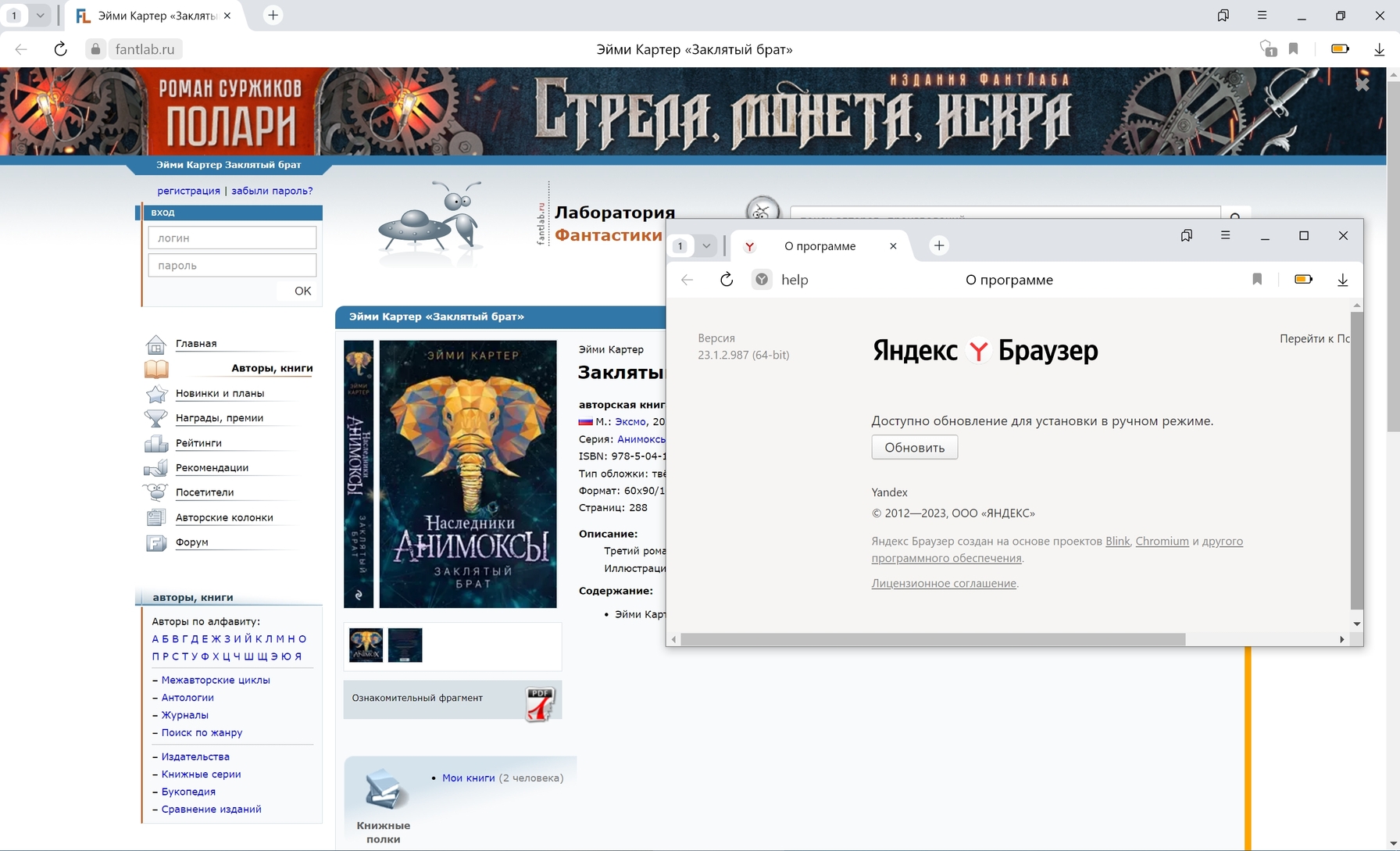The width and height of the screenshot is (1400, 851).
Task: Open Посетители menu item
Action: click(205, 492)
